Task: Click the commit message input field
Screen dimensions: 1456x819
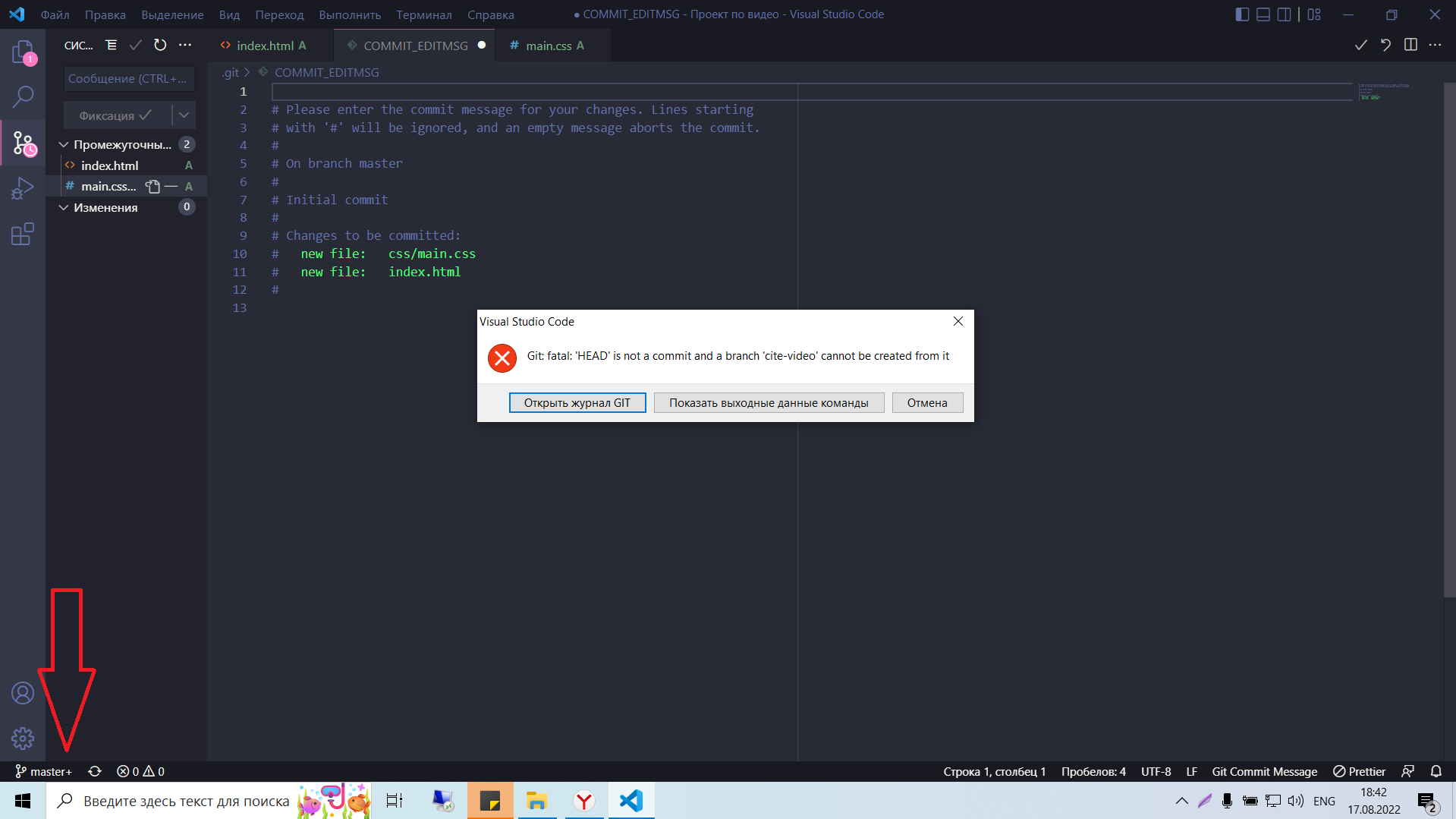Action: click(129, 79)
